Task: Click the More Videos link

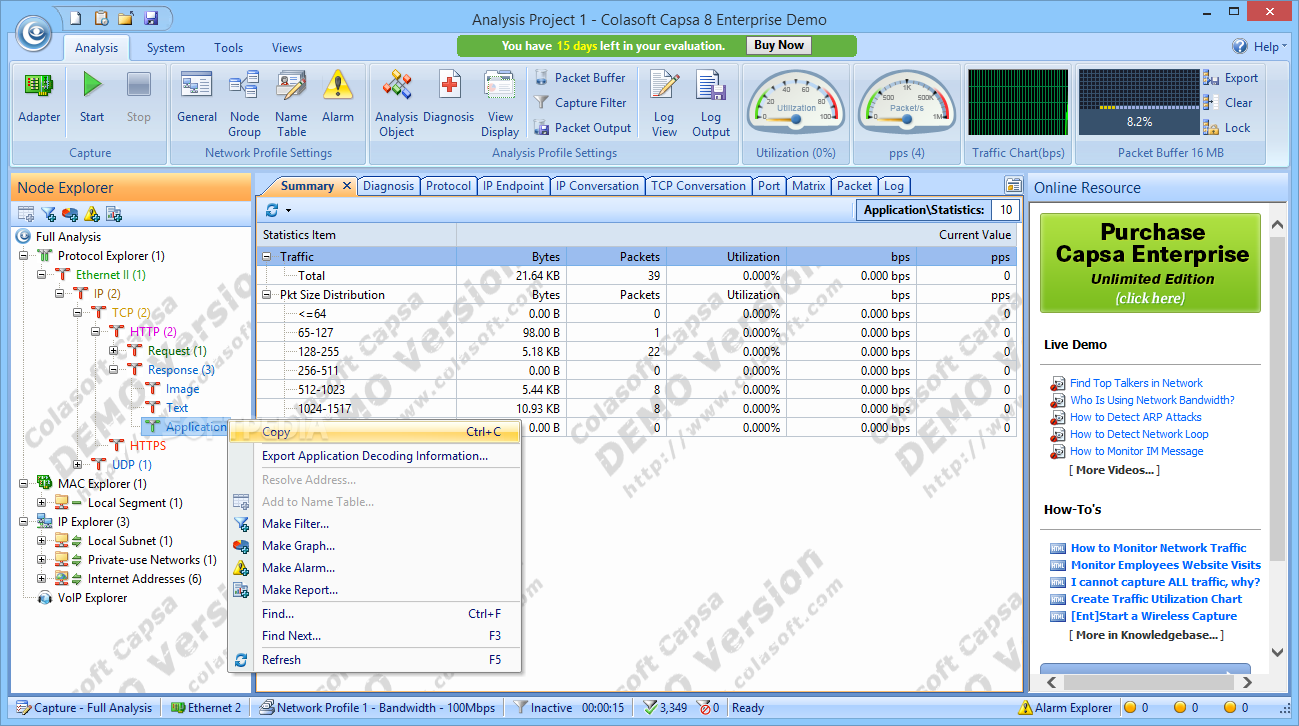Action: coord(1114,470)
